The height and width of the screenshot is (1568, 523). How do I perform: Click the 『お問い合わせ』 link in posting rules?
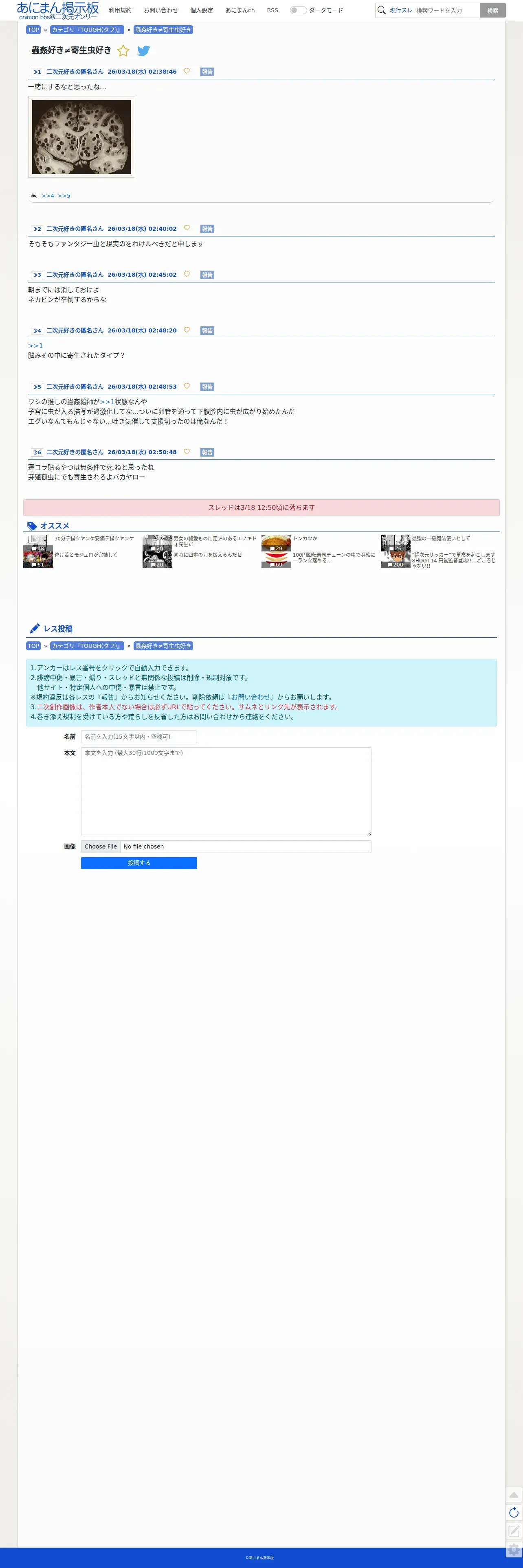coord(251,697)
